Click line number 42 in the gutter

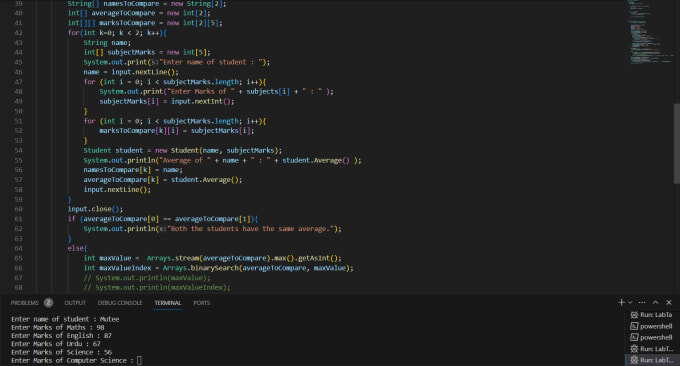(18, 33)
